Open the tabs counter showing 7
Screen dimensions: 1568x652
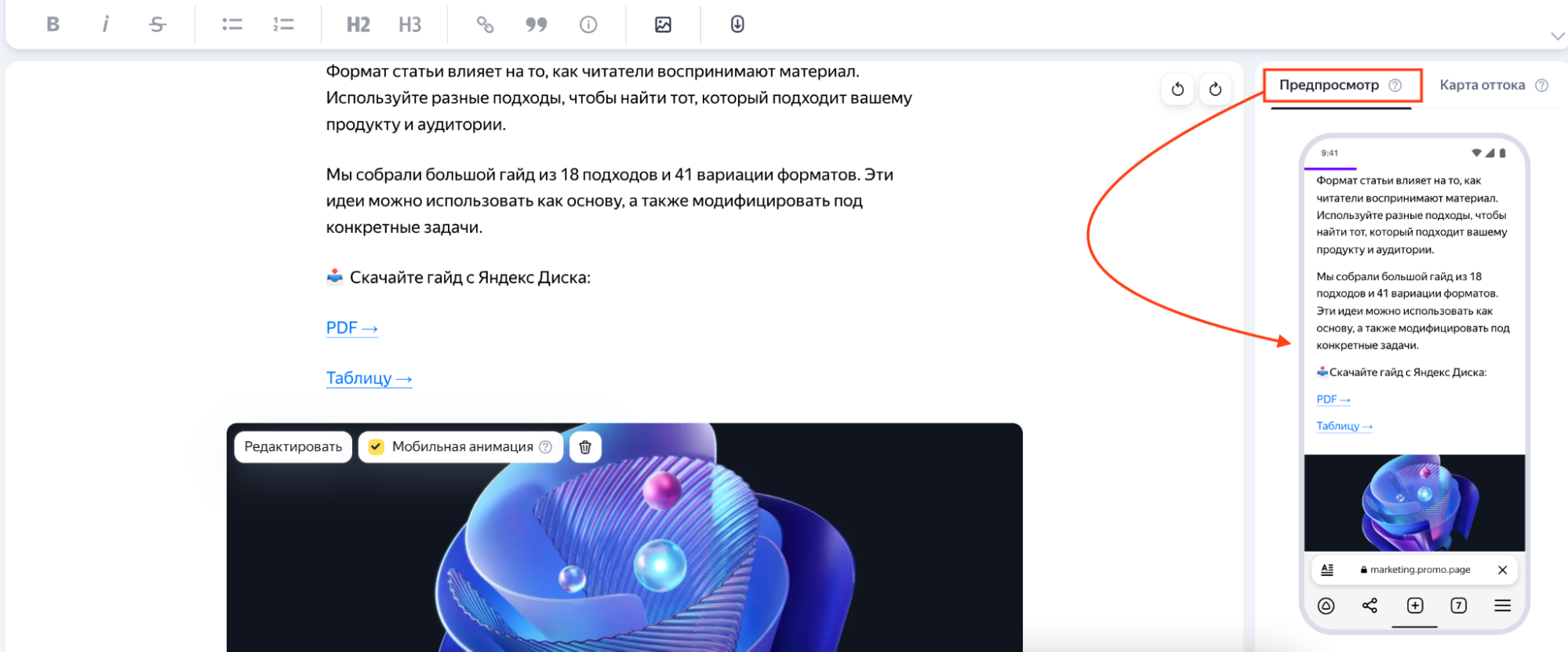coord(1459,606)
